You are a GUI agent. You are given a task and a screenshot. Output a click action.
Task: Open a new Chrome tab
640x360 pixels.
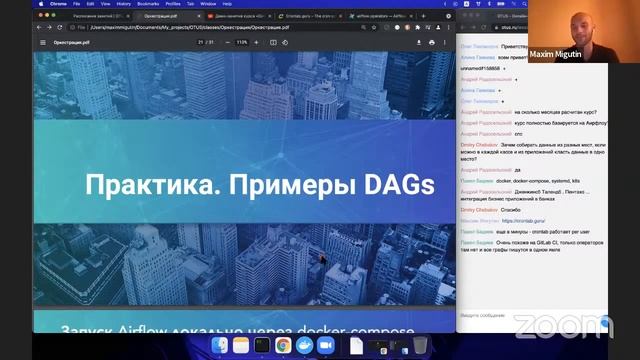click(424, 16)
